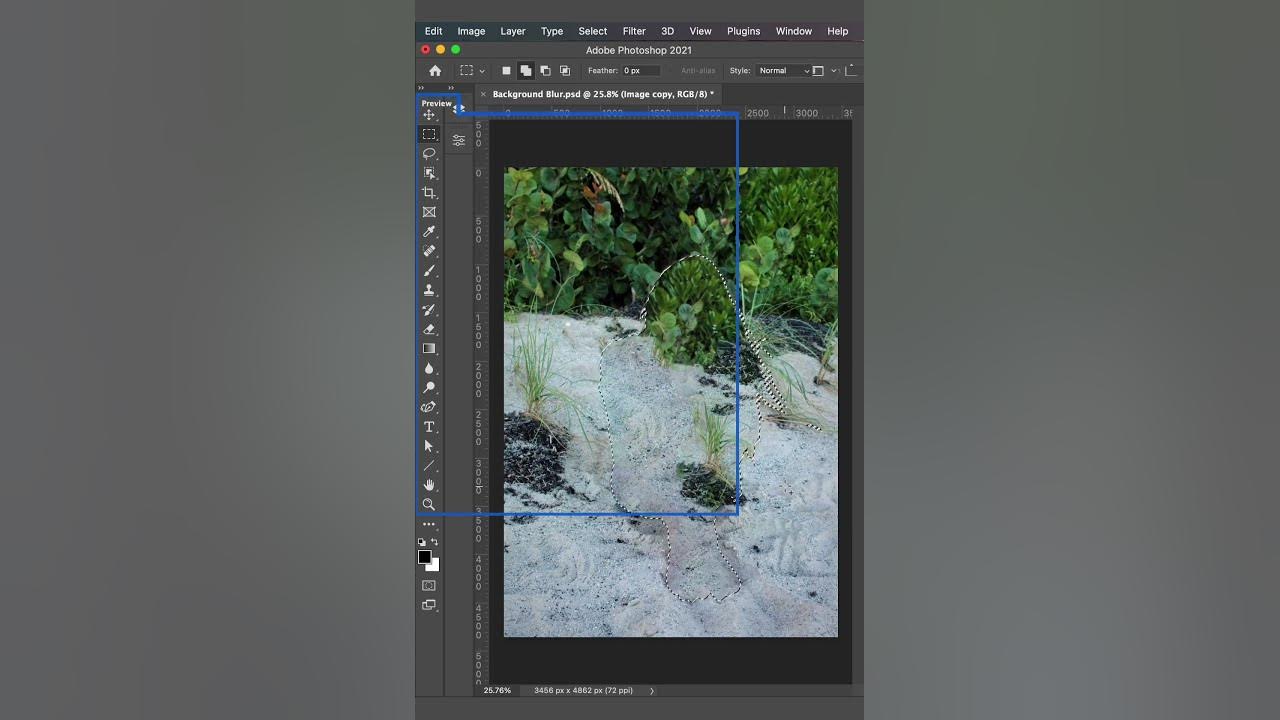Toggle Quick Mask mode
Image resolution: width=1280 pixels, height=720 pixels.
coord(429,586)
